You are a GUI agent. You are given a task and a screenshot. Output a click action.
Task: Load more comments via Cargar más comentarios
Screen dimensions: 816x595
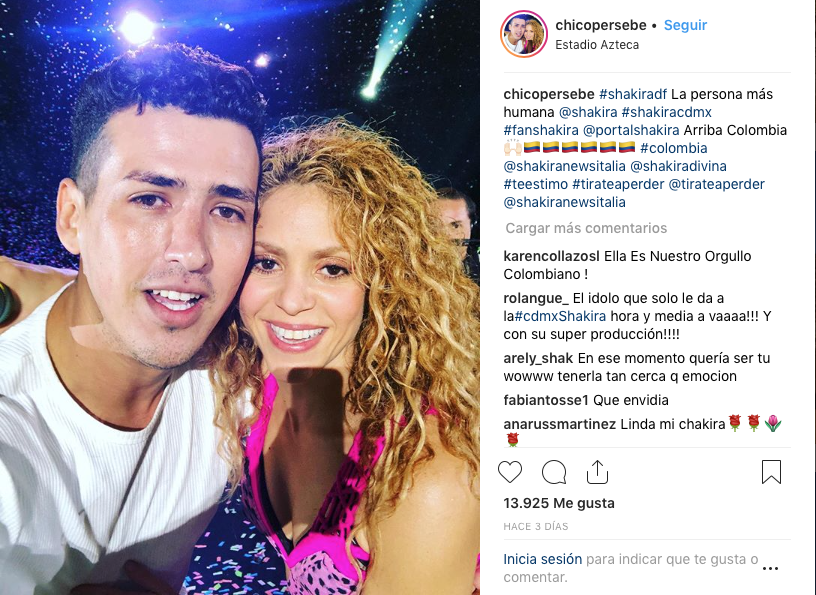[x=586, y=228]
